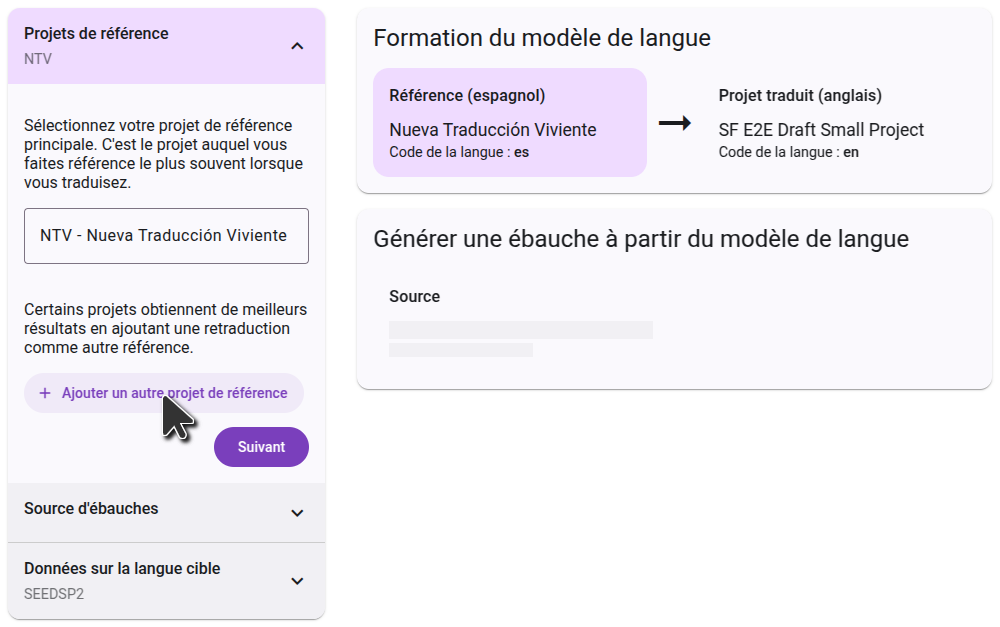The image size is (1000, 627).
Task: Click the SEEDSP2 subtitle text
Action: coord(54,593)
